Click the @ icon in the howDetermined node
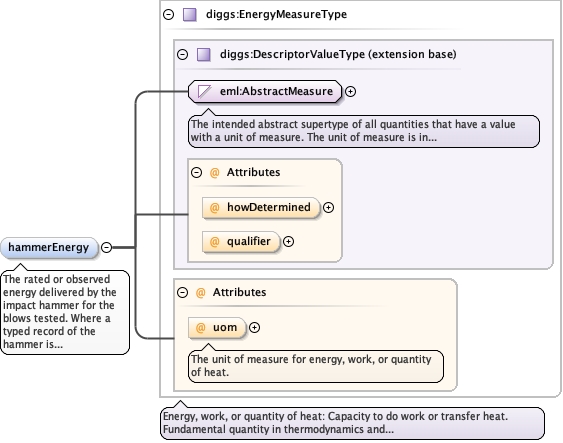 (x=214, y=207)
